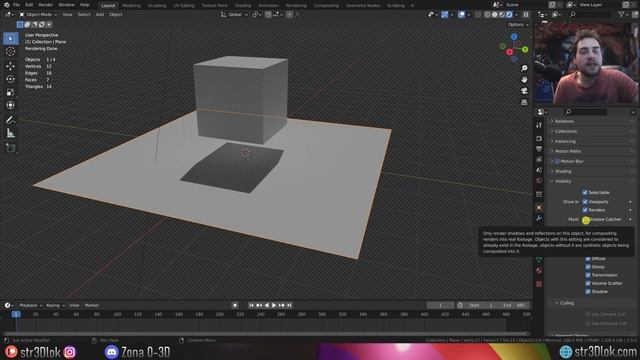Image resolution: width=640 pixels, height=360 pixels.
Task: Open the Modifier wrench properties tab
Action: tap(539, 218)
